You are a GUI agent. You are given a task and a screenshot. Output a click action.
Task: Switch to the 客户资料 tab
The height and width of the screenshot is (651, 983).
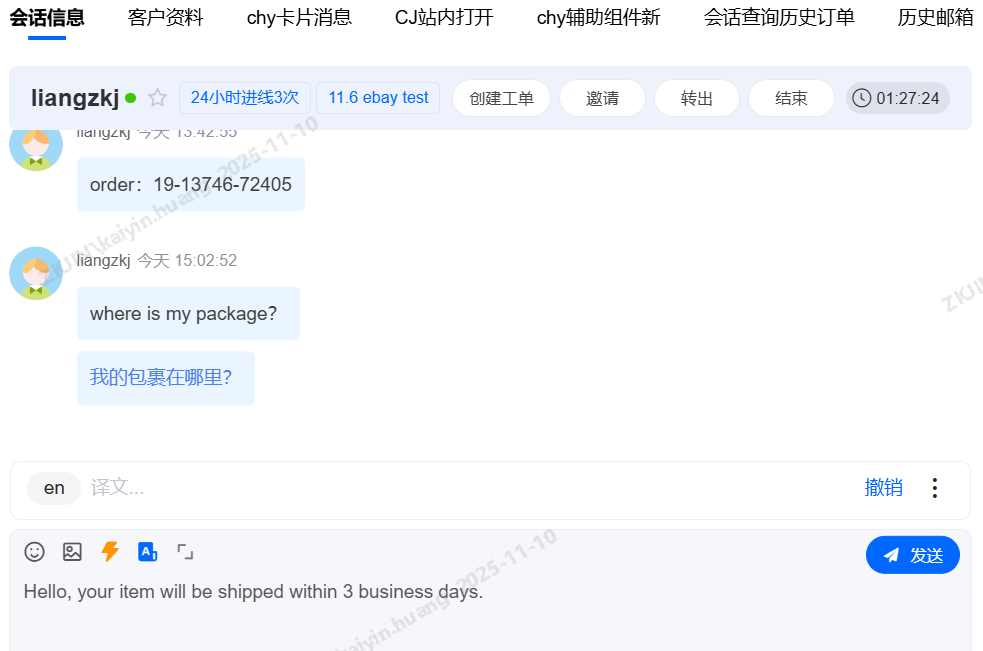click(x=166, y=18)
